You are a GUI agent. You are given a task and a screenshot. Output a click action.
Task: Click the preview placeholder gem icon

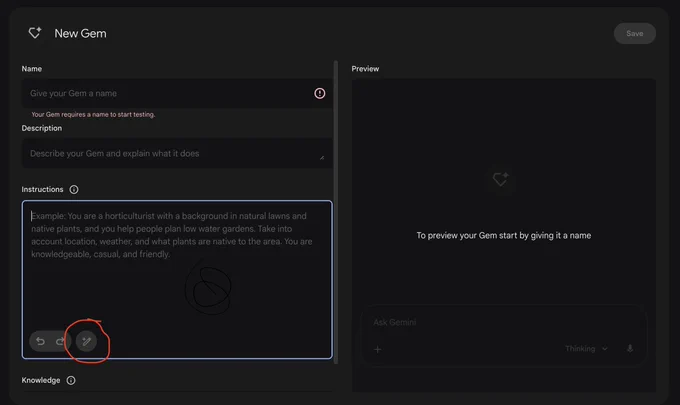click(x=500, y=179)
